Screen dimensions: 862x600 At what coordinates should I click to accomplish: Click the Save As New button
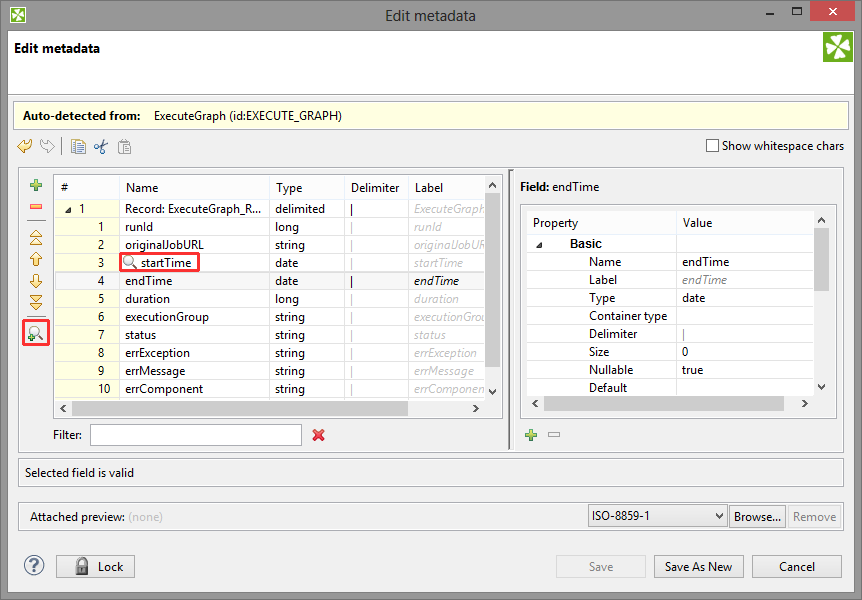[698, 567]
